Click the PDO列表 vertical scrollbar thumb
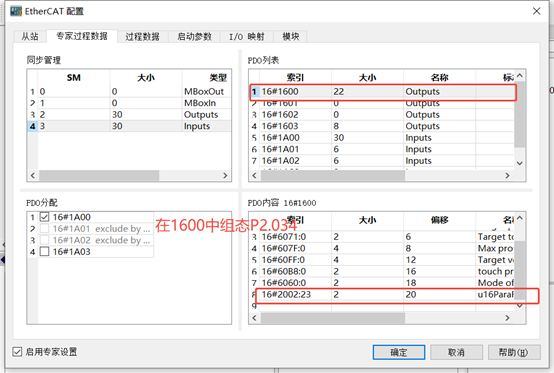 [519, 114]
